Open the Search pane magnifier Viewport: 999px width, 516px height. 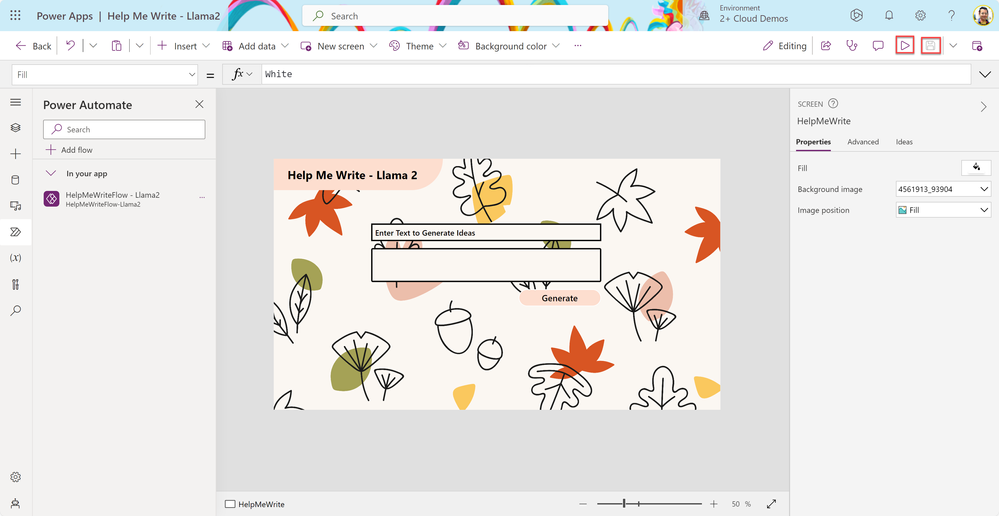pyautogui.click(x=16, y=310)
